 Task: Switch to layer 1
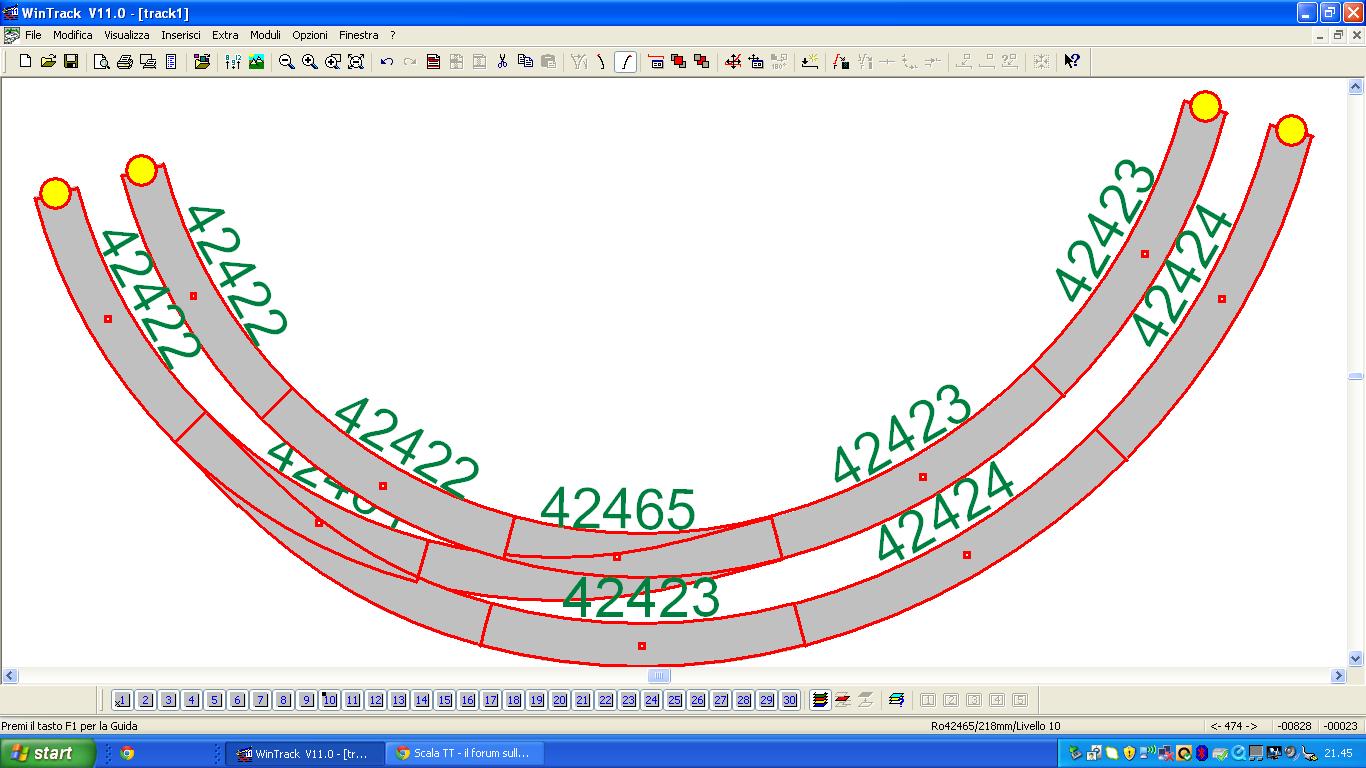[x=122, y=700]
